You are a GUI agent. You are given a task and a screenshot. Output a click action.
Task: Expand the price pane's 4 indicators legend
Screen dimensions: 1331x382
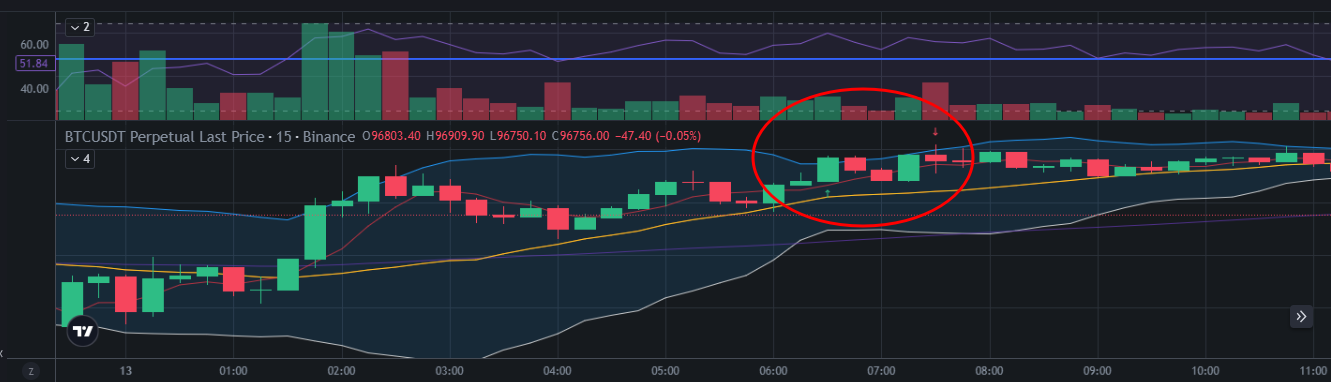[x=79, y=158]
